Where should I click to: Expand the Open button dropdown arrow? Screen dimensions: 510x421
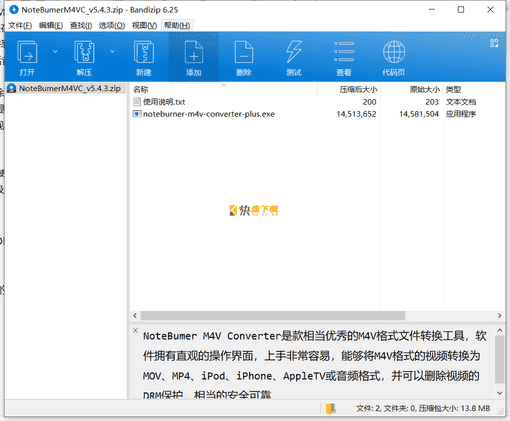[x=55, y=51]
